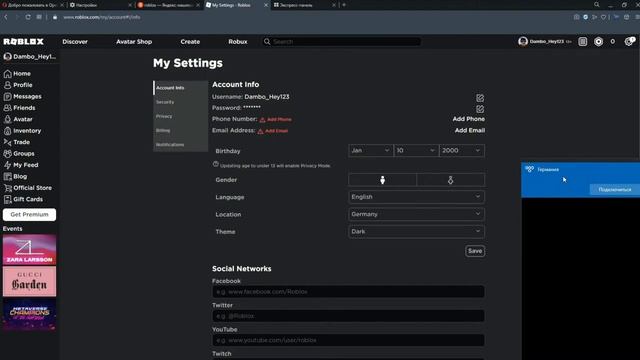
Task: Open the Metaverse Champions event thumbnail
Action: (29, 314)
